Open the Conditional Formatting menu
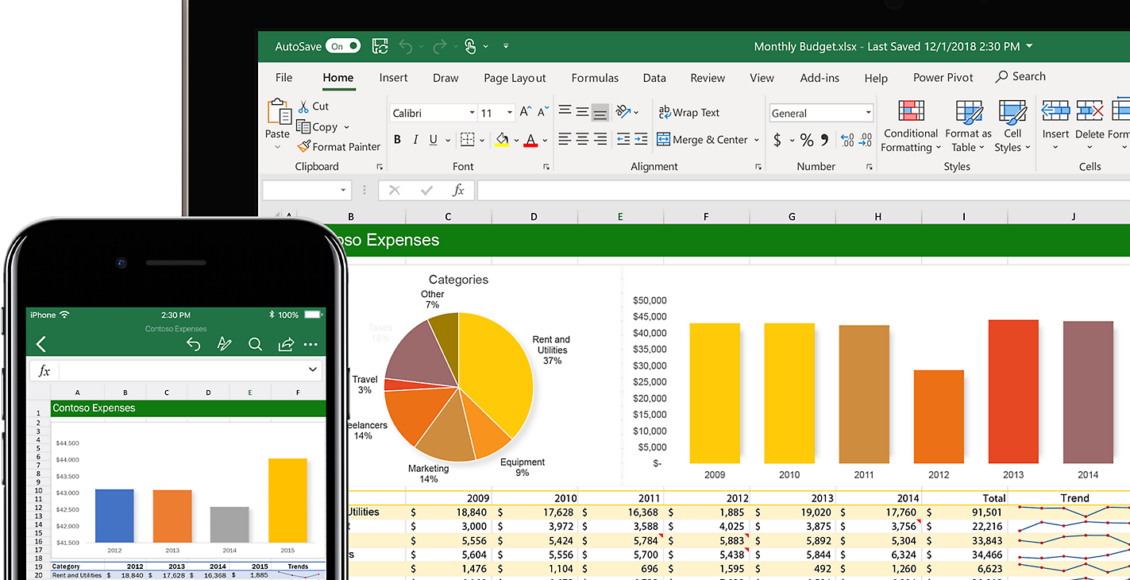Viewport: 1130px width, 580px height. pos(911,126)
